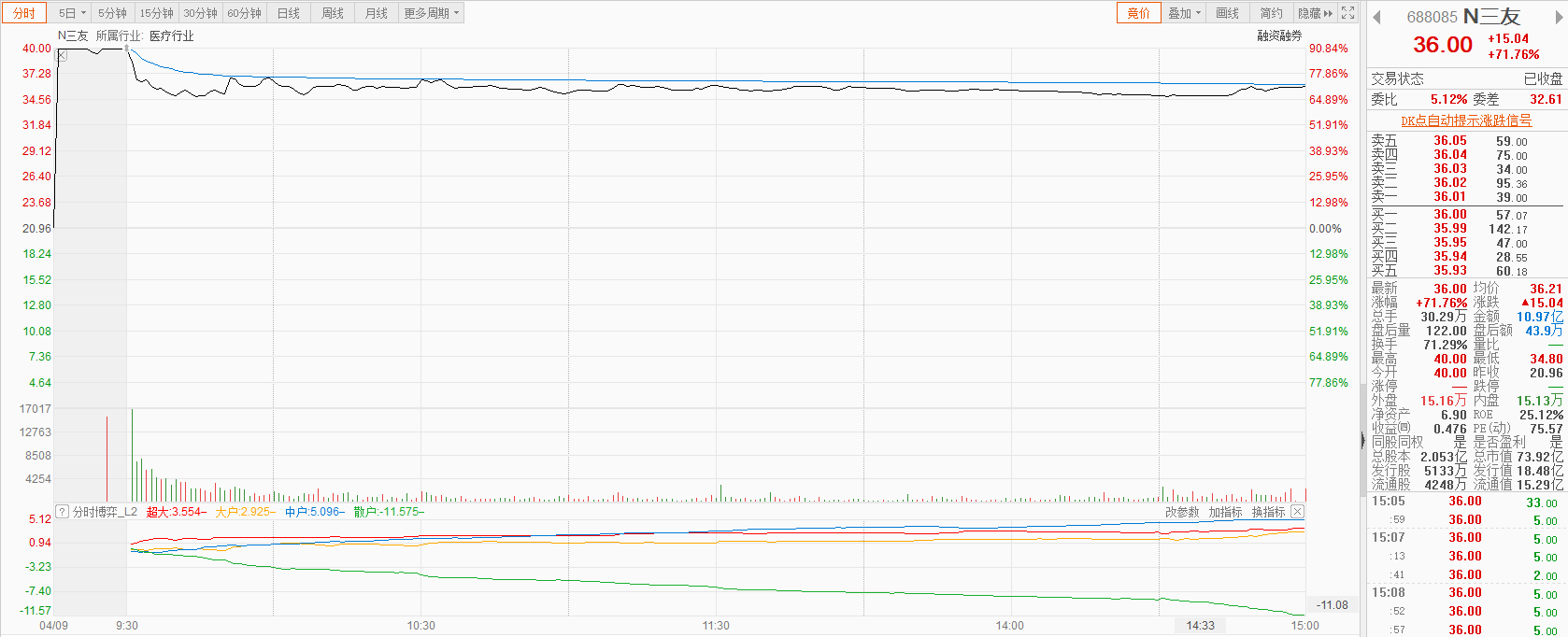Screen dimensions: 1568x637
Task: Expand the 更多周期 dropdown
Action: click(431, 13)
